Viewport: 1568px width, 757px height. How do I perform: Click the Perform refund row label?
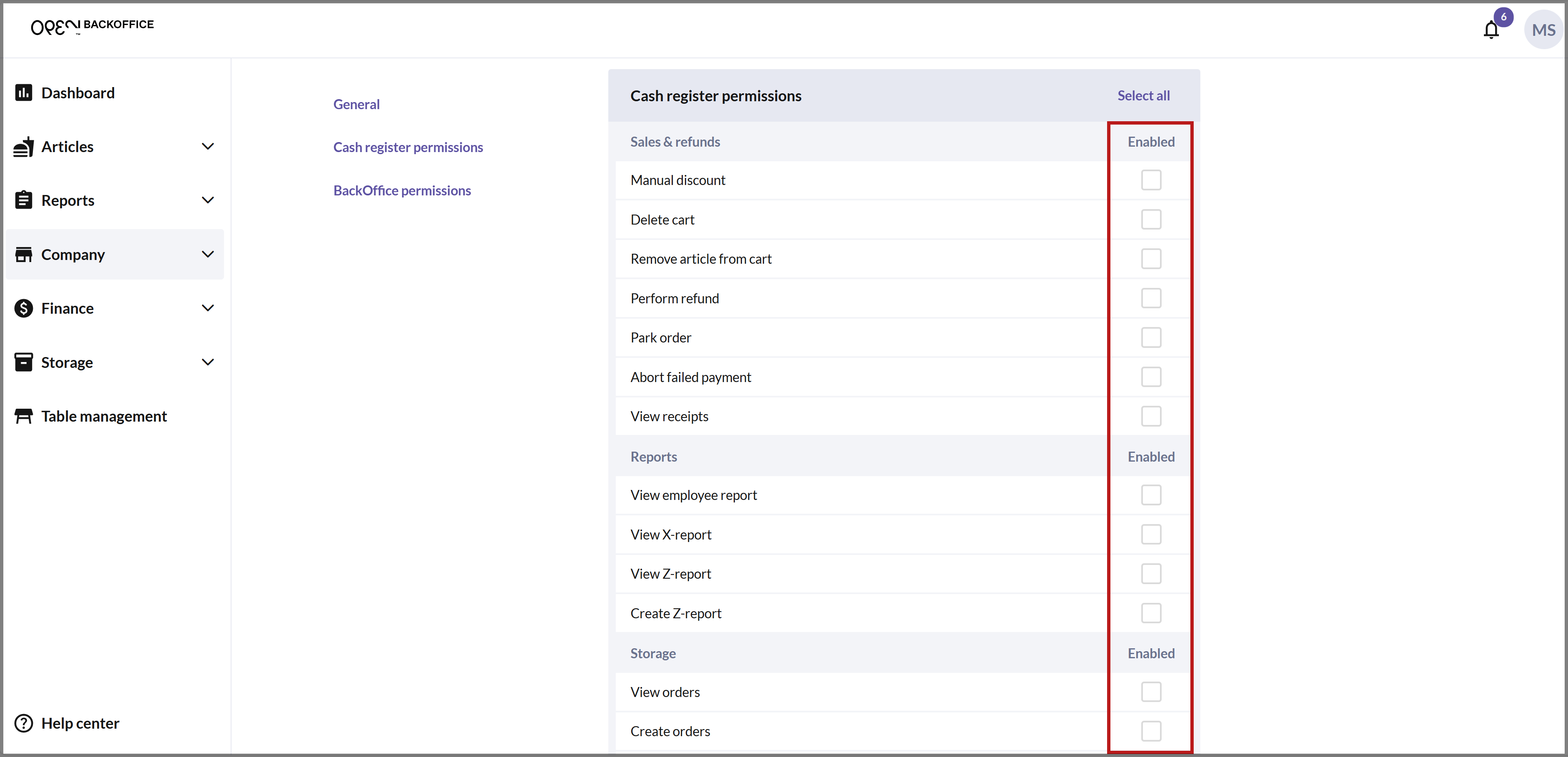pos(674,298)
